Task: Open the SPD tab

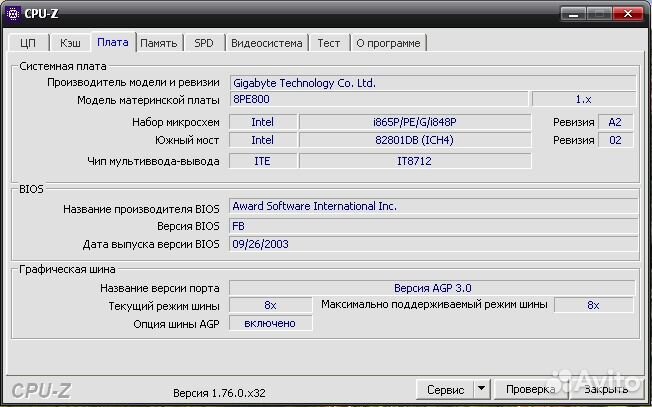Action: (204, 43)
